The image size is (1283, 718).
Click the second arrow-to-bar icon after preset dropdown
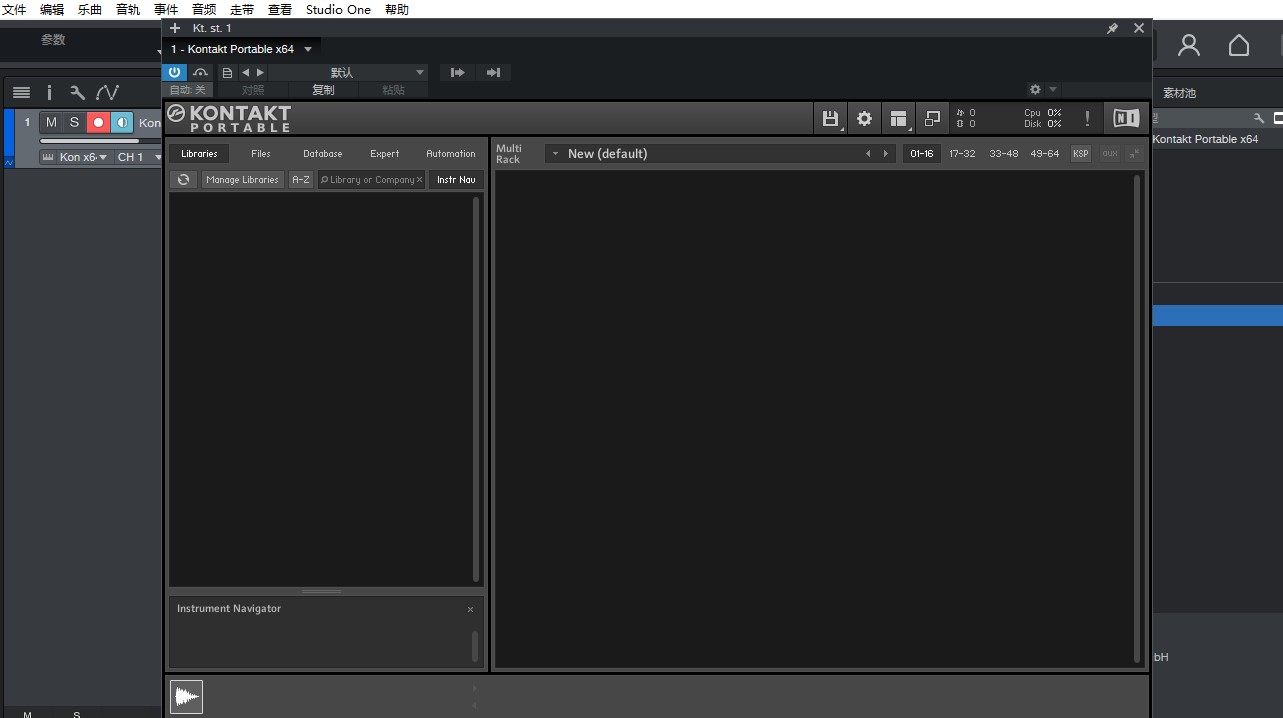click(x=493, y=72)
